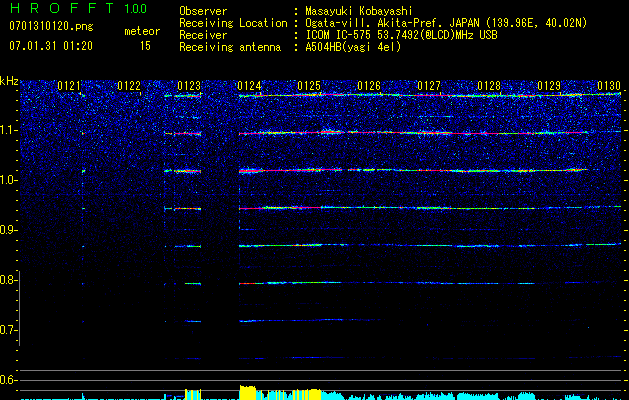Click the 'Receiving Location' label
This screenshot has width=629, height=400.
pos(233,23)
